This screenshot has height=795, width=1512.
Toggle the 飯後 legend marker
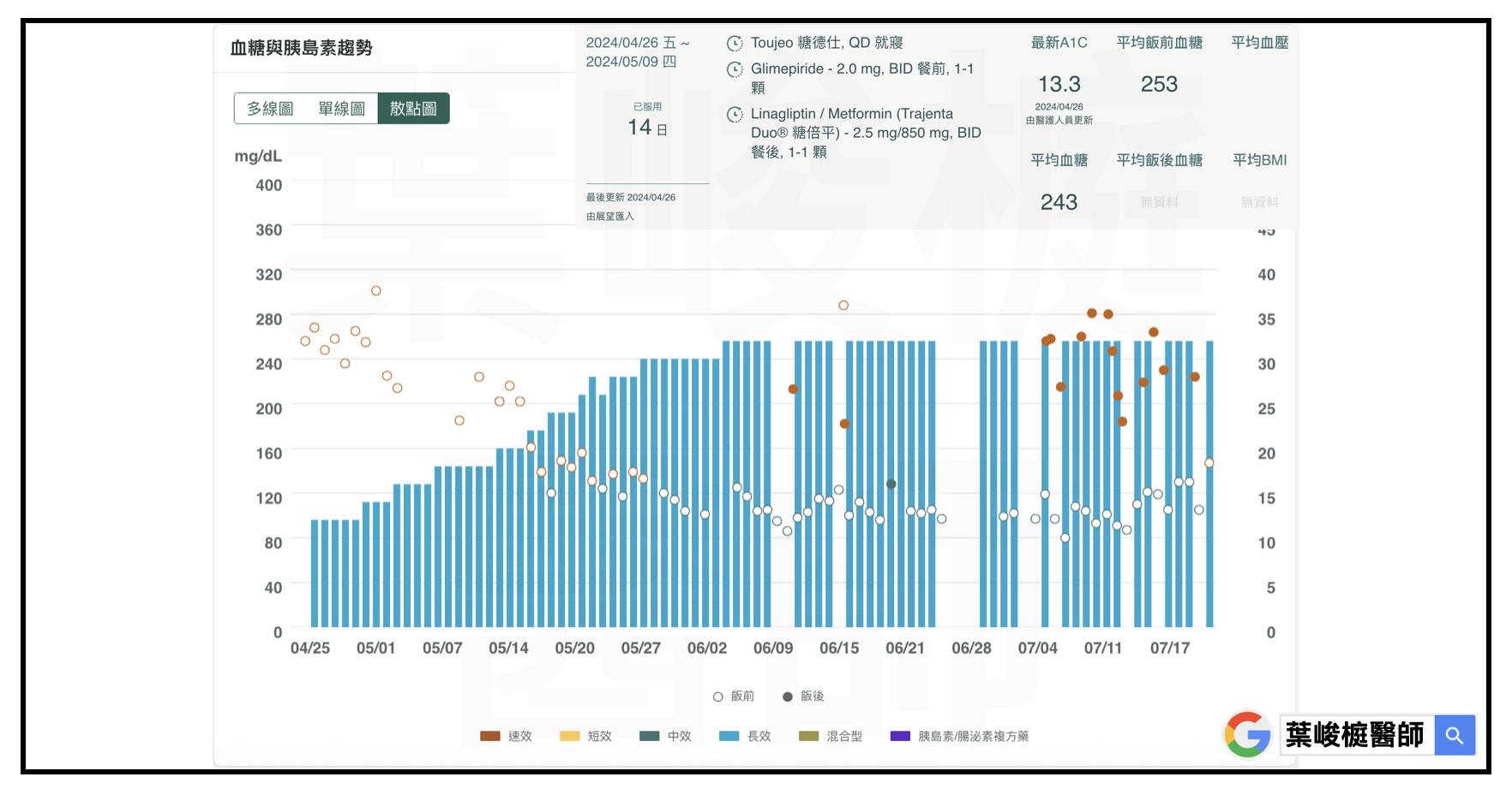[788, 696]
